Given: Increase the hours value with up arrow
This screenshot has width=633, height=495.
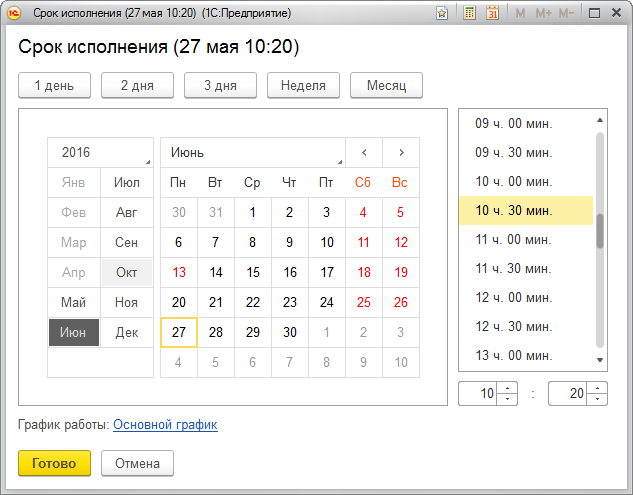Looking at the screenshot, I should pyautogui.click(x=508, y=388).
